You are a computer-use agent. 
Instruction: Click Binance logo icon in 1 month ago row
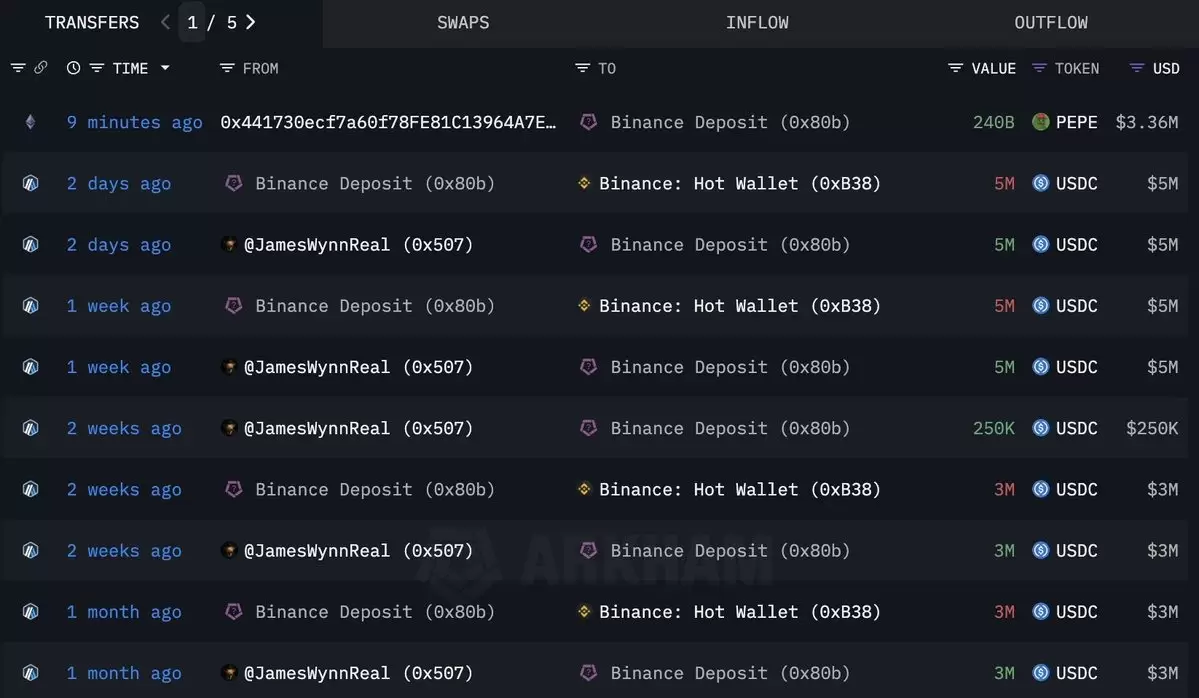click(584, 611)
